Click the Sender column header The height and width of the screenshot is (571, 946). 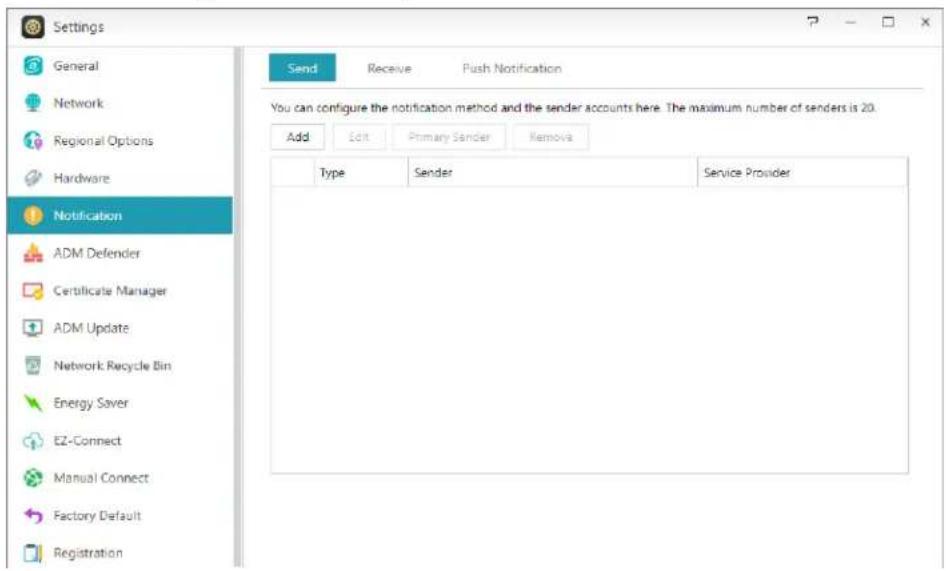[x=553, y=173]
